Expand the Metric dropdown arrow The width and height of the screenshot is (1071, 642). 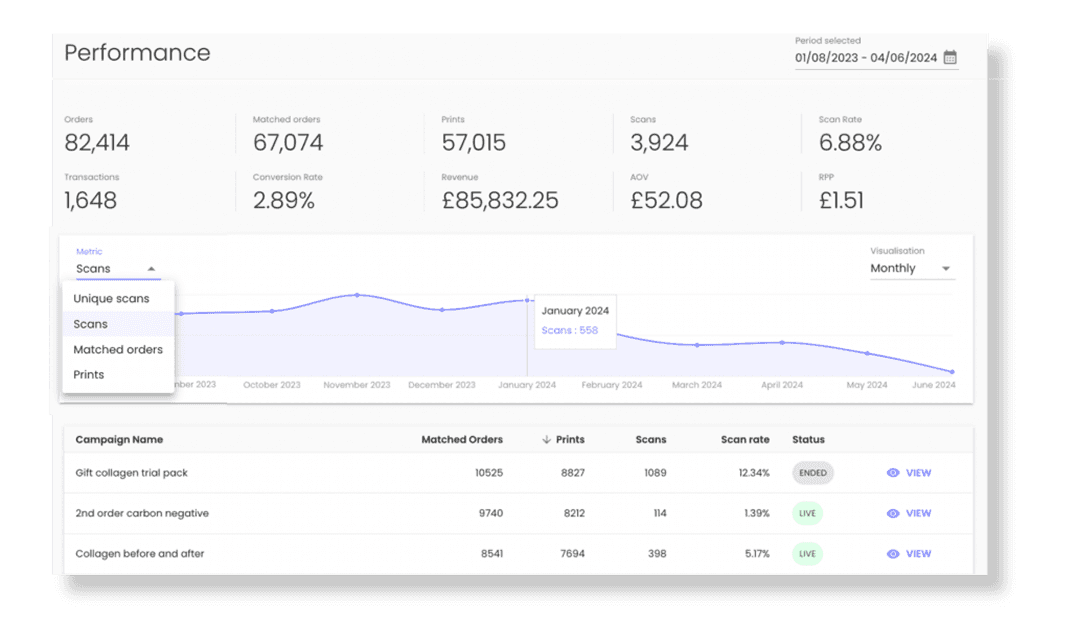coord(151,269)
